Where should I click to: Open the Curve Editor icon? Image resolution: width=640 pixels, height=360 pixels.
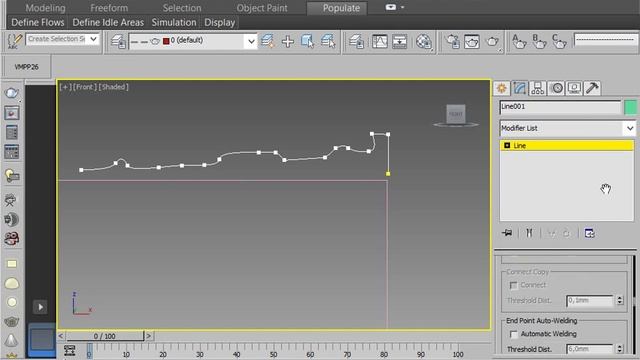pos(380,41)
